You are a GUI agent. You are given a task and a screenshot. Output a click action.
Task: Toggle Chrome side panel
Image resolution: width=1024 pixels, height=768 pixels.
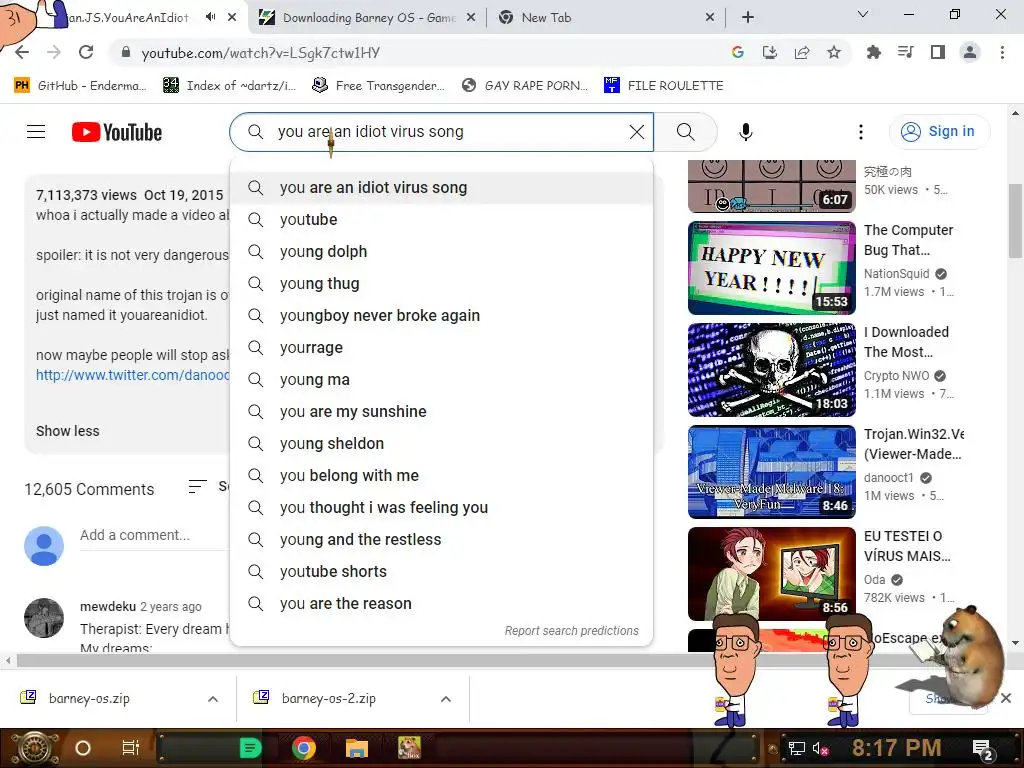938,52
